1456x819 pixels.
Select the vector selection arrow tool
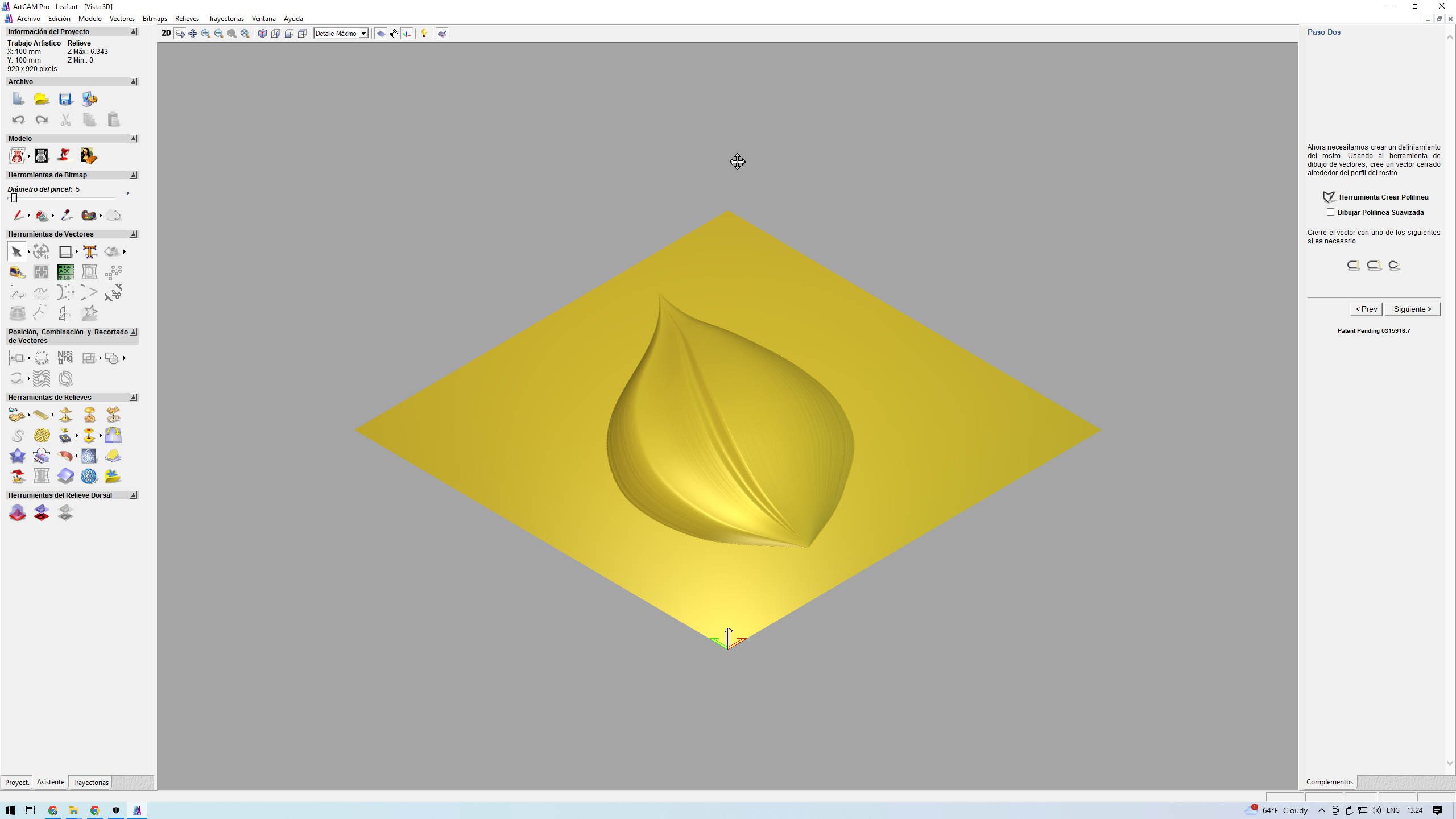tap(16, 251)
